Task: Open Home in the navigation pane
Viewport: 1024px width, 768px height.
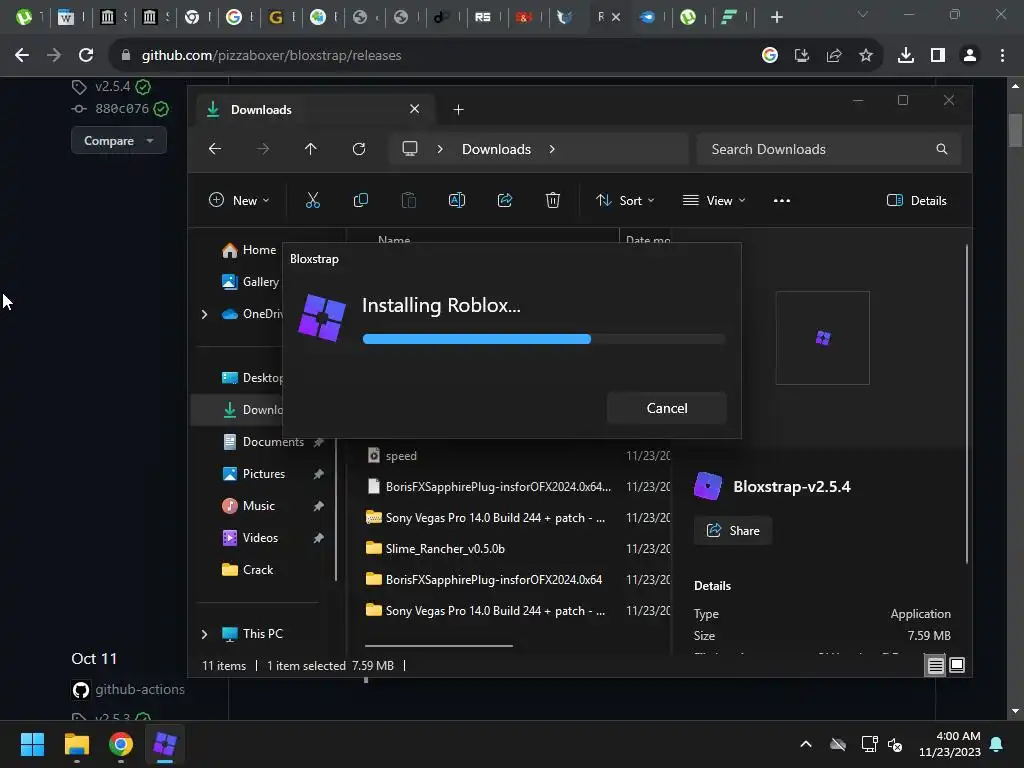Action: click(248, 249)
